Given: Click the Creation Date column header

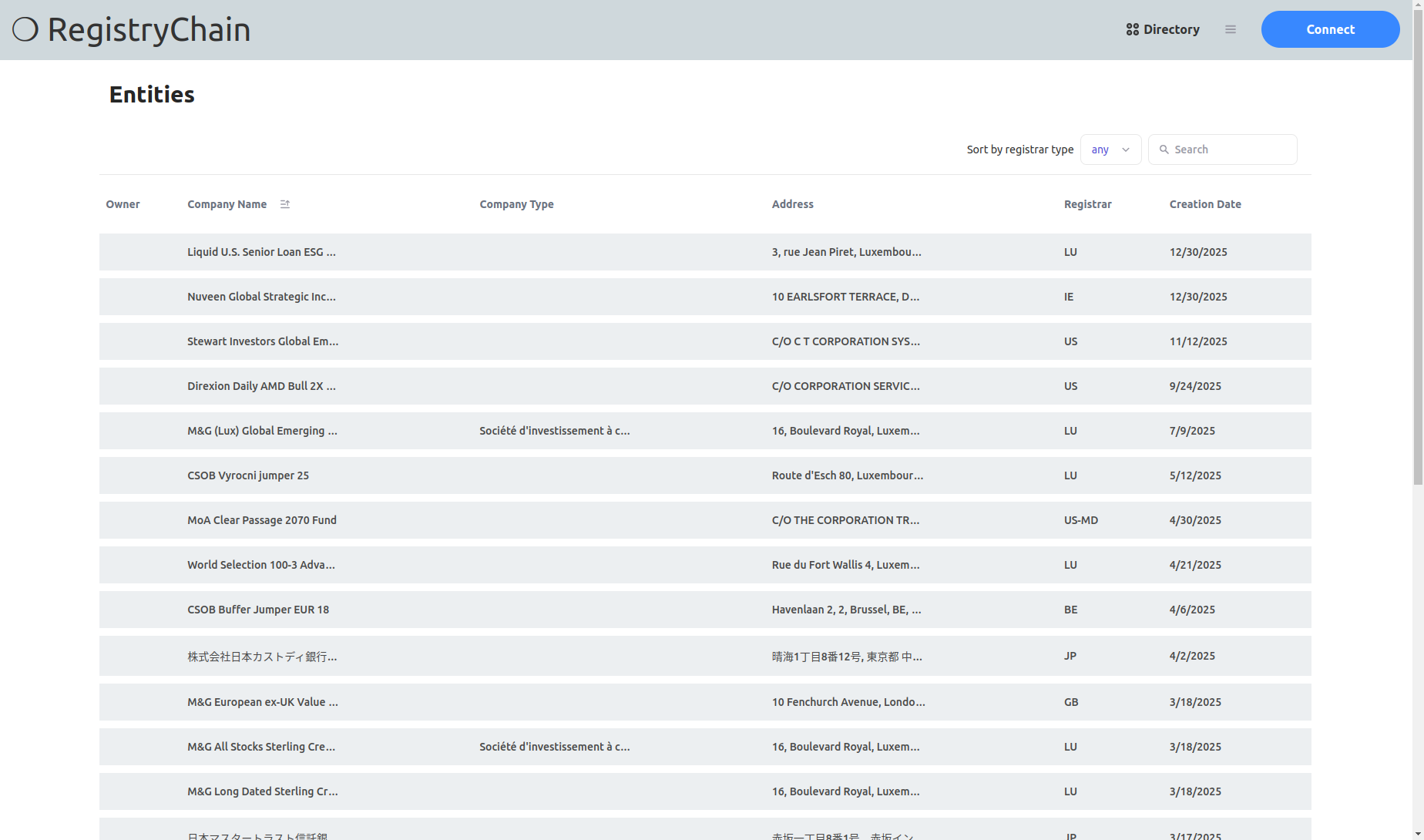Looking at the screenshot, I should coord(1205,204).
